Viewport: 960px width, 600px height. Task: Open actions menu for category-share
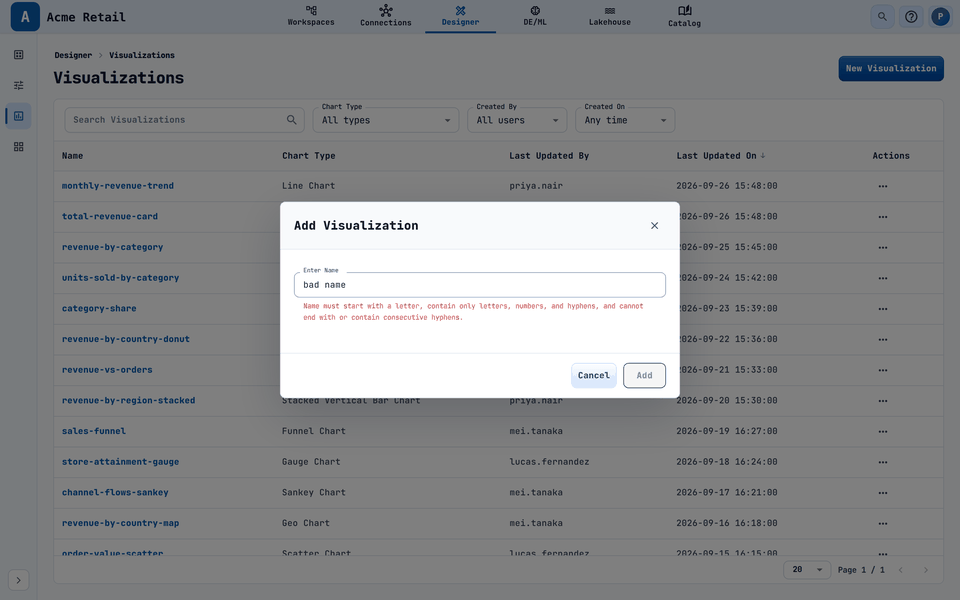[x=883, y=309]
